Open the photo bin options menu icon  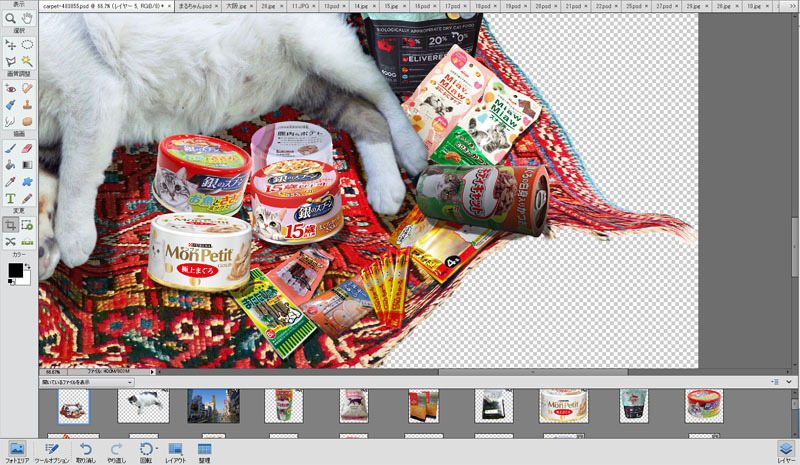click(x=774, y=382)
